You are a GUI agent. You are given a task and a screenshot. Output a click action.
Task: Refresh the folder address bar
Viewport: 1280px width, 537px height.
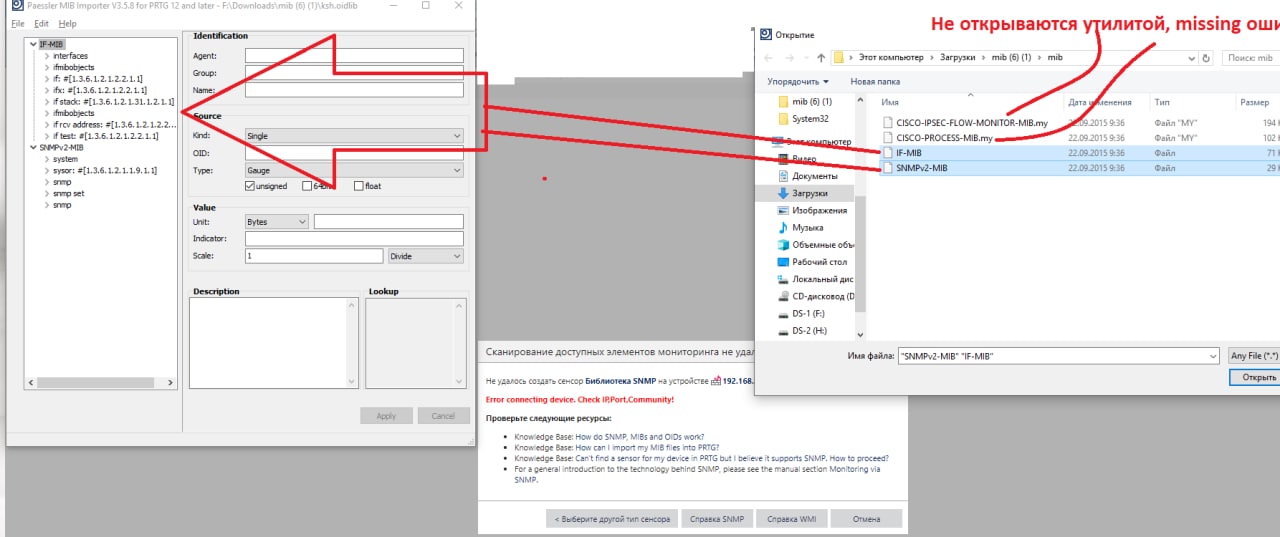(x=1208, y=57)
